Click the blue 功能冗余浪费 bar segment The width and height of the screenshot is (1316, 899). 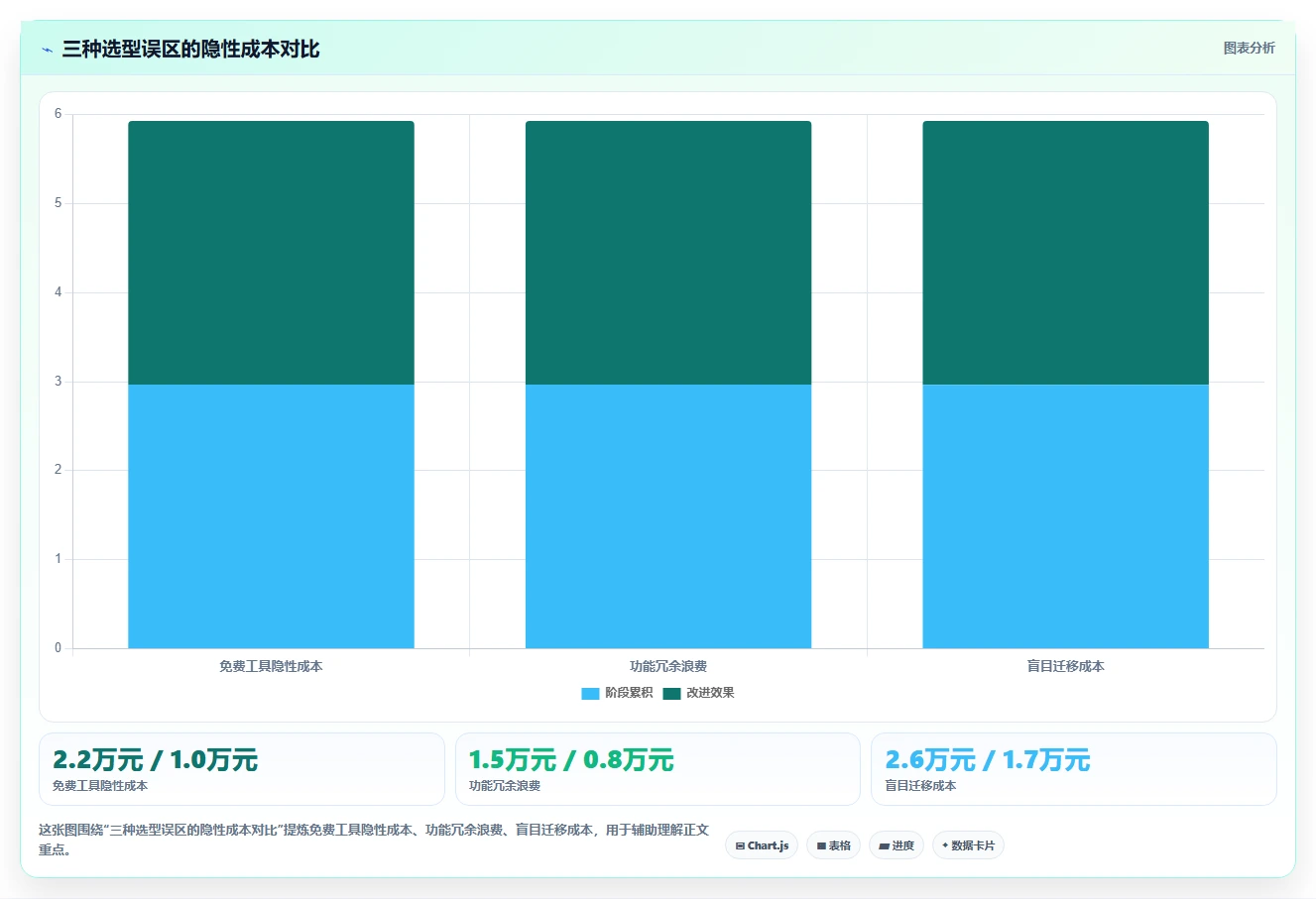(x=668, y=516)
